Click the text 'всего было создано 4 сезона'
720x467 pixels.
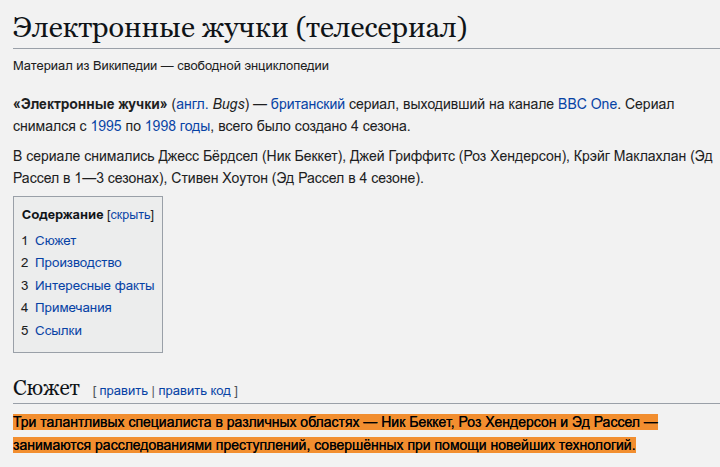[313, 126]
